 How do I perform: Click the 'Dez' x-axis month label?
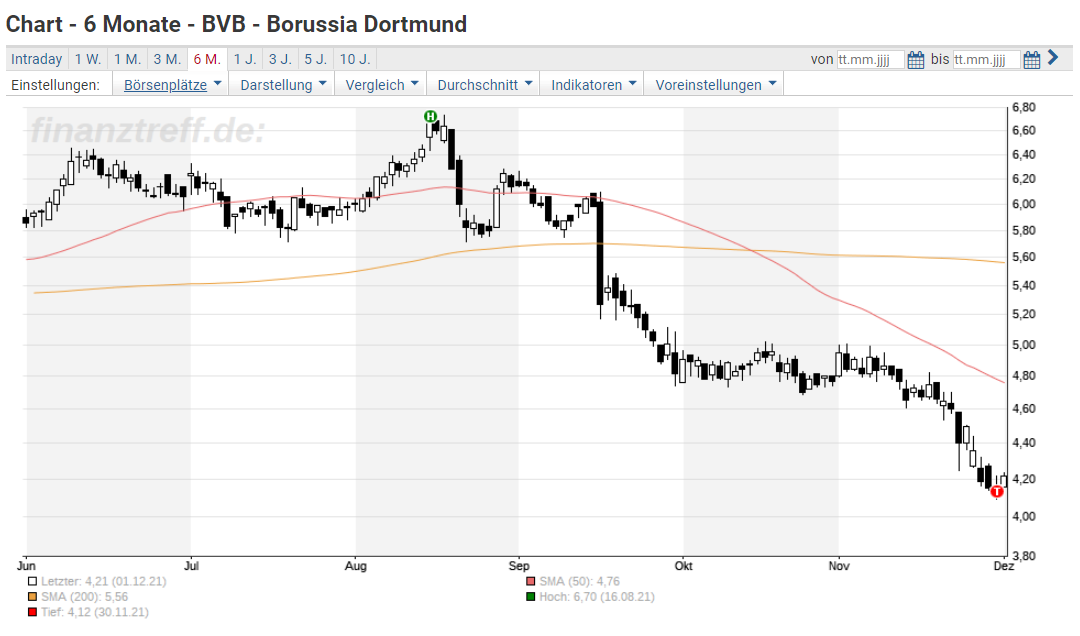tap(1004, 566)
